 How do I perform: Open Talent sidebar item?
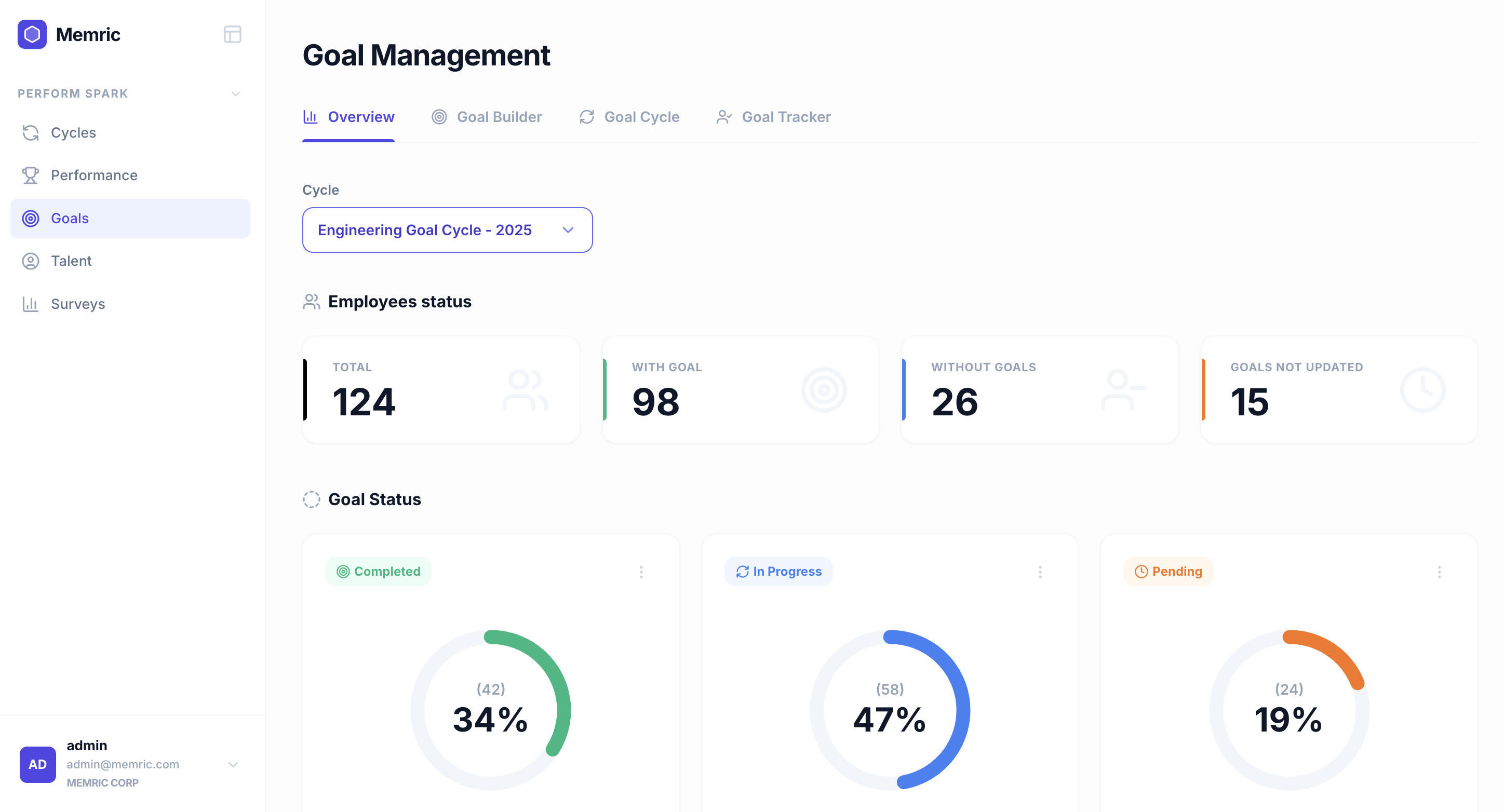(x=71, y=261)
